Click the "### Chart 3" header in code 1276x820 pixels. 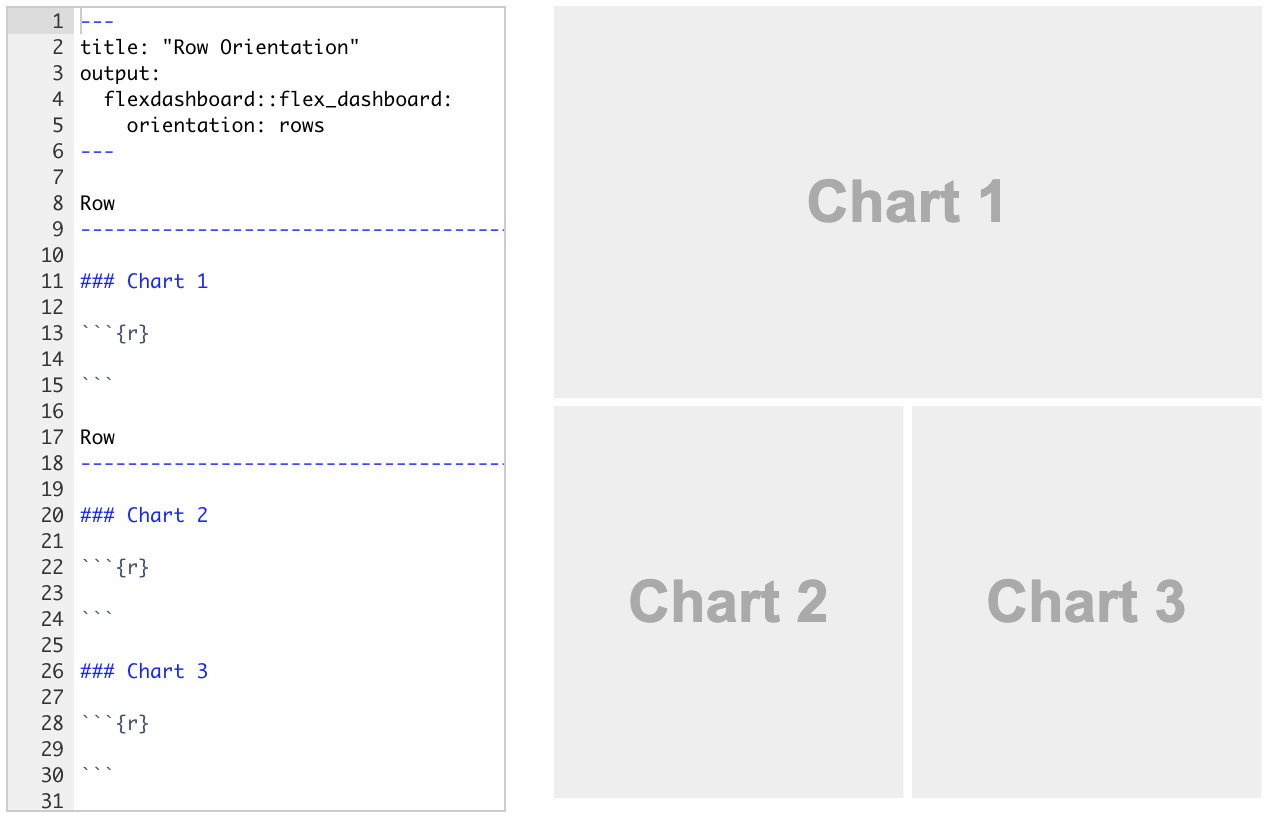144,671
